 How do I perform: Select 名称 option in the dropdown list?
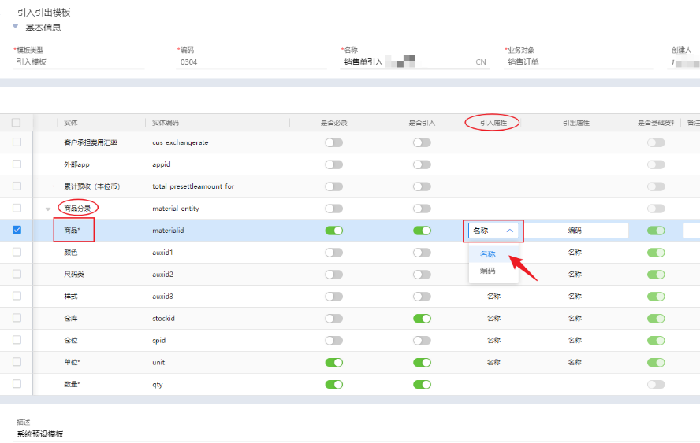pos(487,254)
